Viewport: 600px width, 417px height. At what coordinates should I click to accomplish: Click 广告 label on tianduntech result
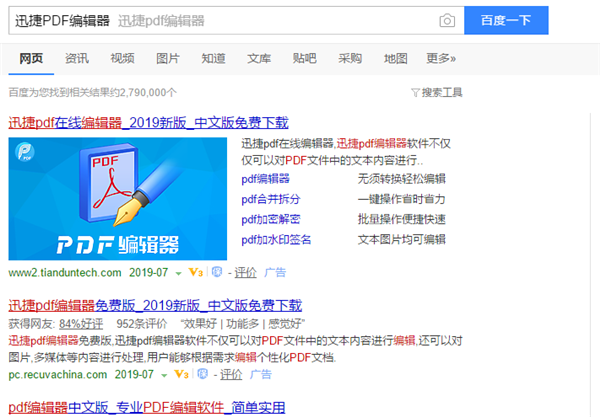tap(275, 272)
